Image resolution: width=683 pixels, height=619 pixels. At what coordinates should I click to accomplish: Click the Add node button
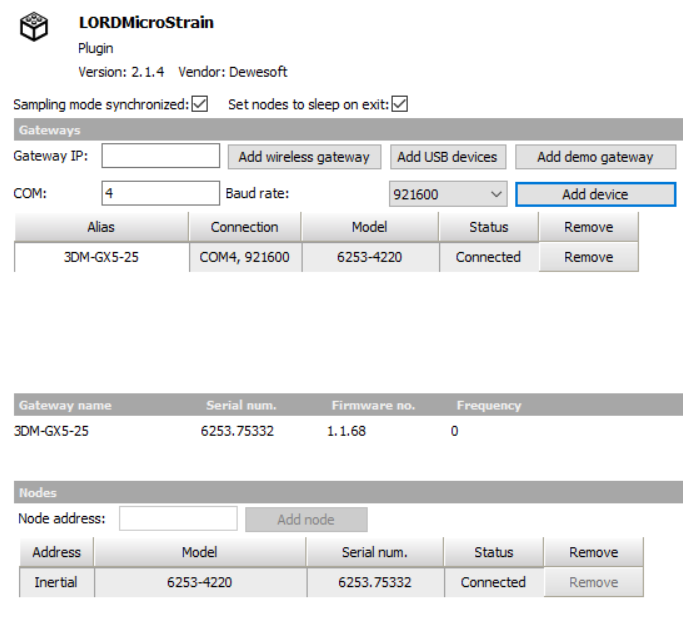[306, 519]
